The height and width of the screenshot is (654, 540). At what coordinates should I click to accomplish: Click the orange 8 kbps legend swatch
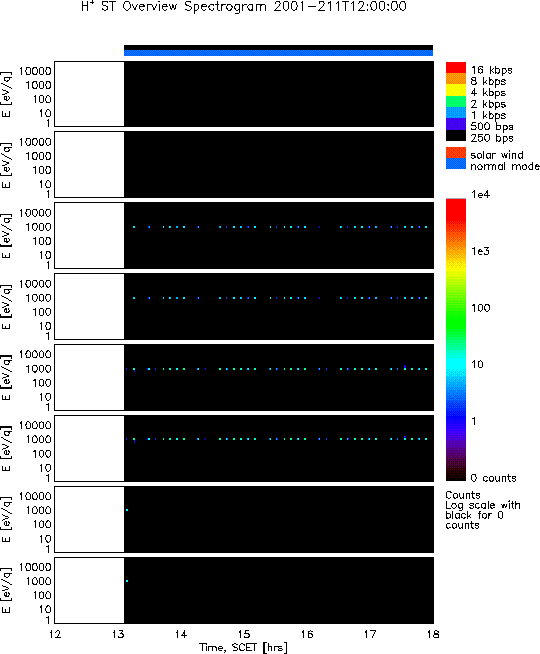[456, 79]
